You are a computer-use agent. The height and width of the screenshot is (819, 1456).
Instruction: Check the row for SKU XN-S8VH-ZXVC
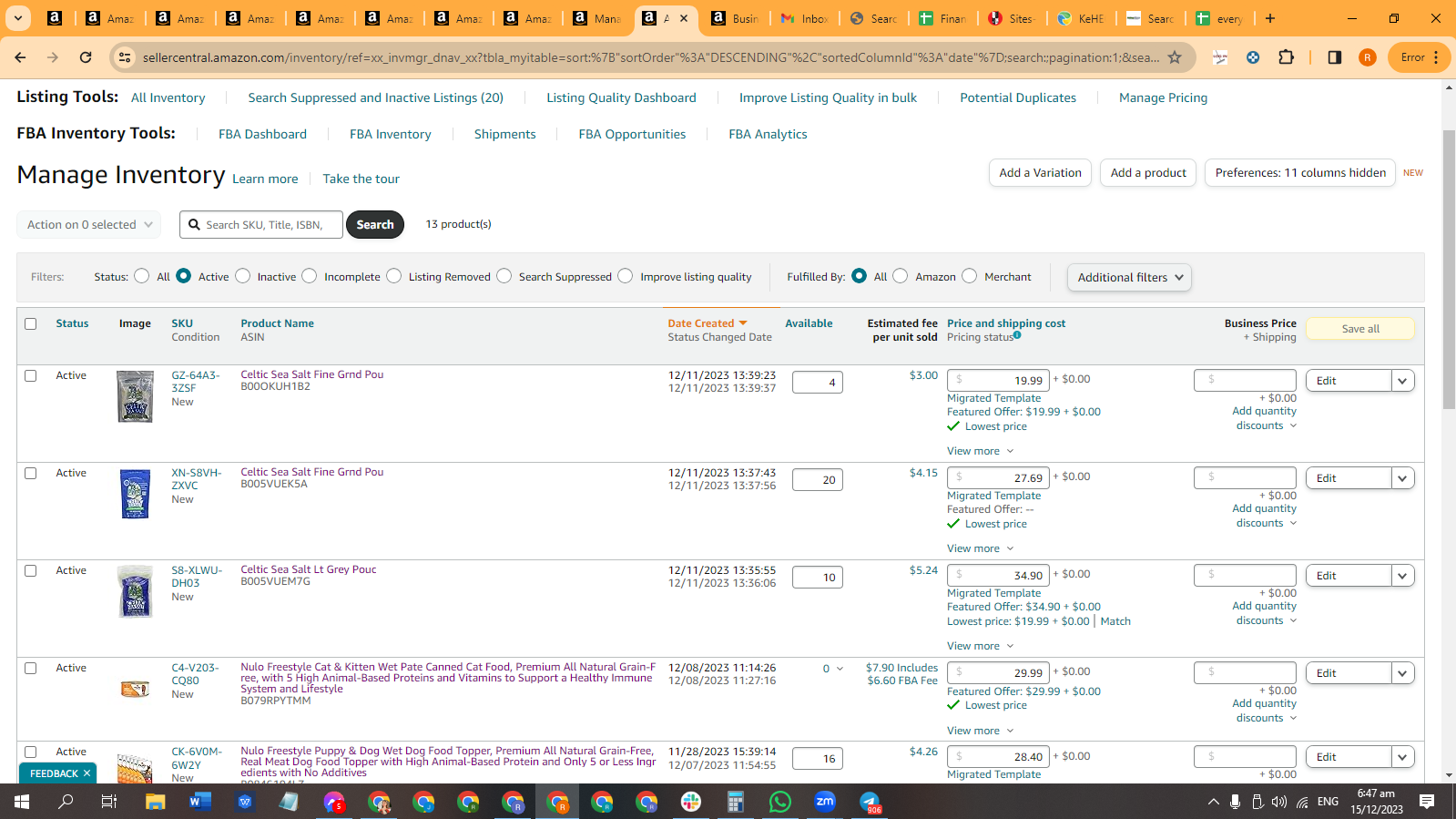coord(31,473)
